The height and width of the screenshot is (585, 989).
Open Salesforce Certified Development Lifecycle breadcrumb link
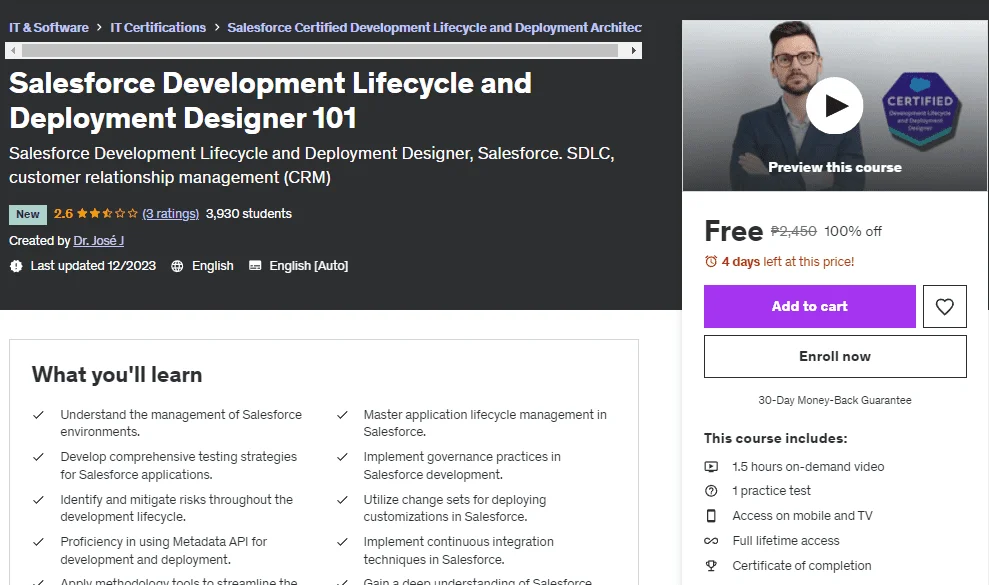pos(434,28)
